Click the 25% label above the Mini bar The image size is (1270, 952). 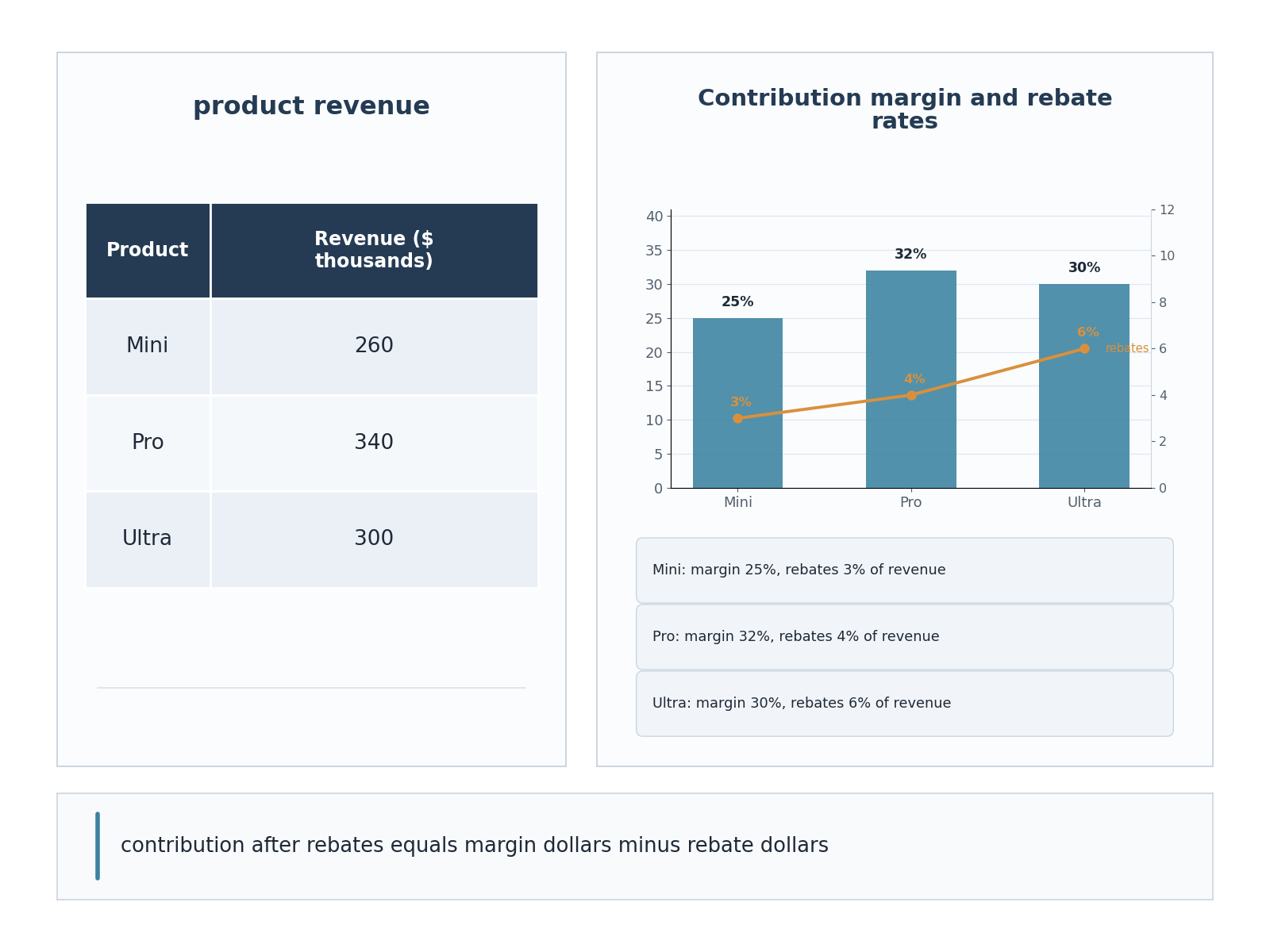pos(737,302)
